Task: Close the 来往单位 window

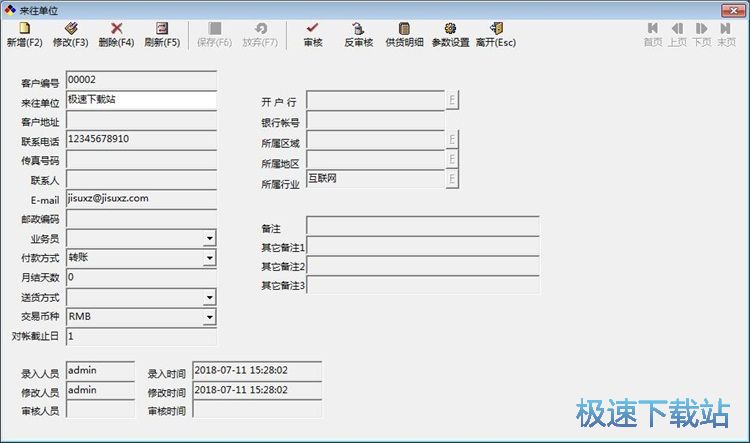Action: pos(733,10)
